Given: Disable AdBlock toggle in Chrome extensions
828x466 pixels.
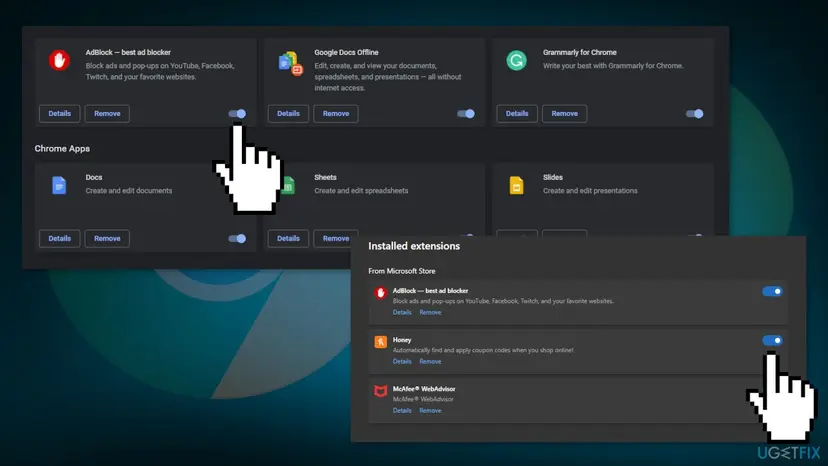Looking at the screenshot, I should click(x=237, y=114).
